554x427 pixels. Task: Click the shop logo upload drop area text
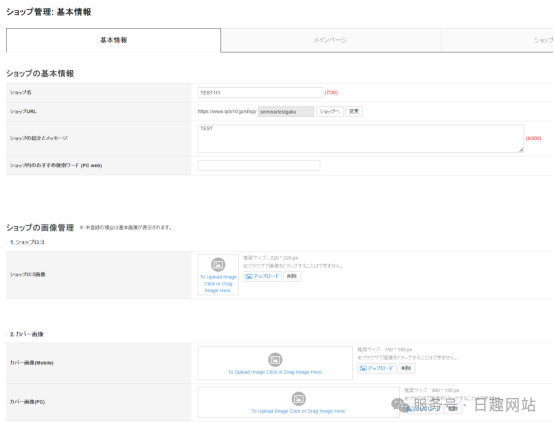(218, 284)
